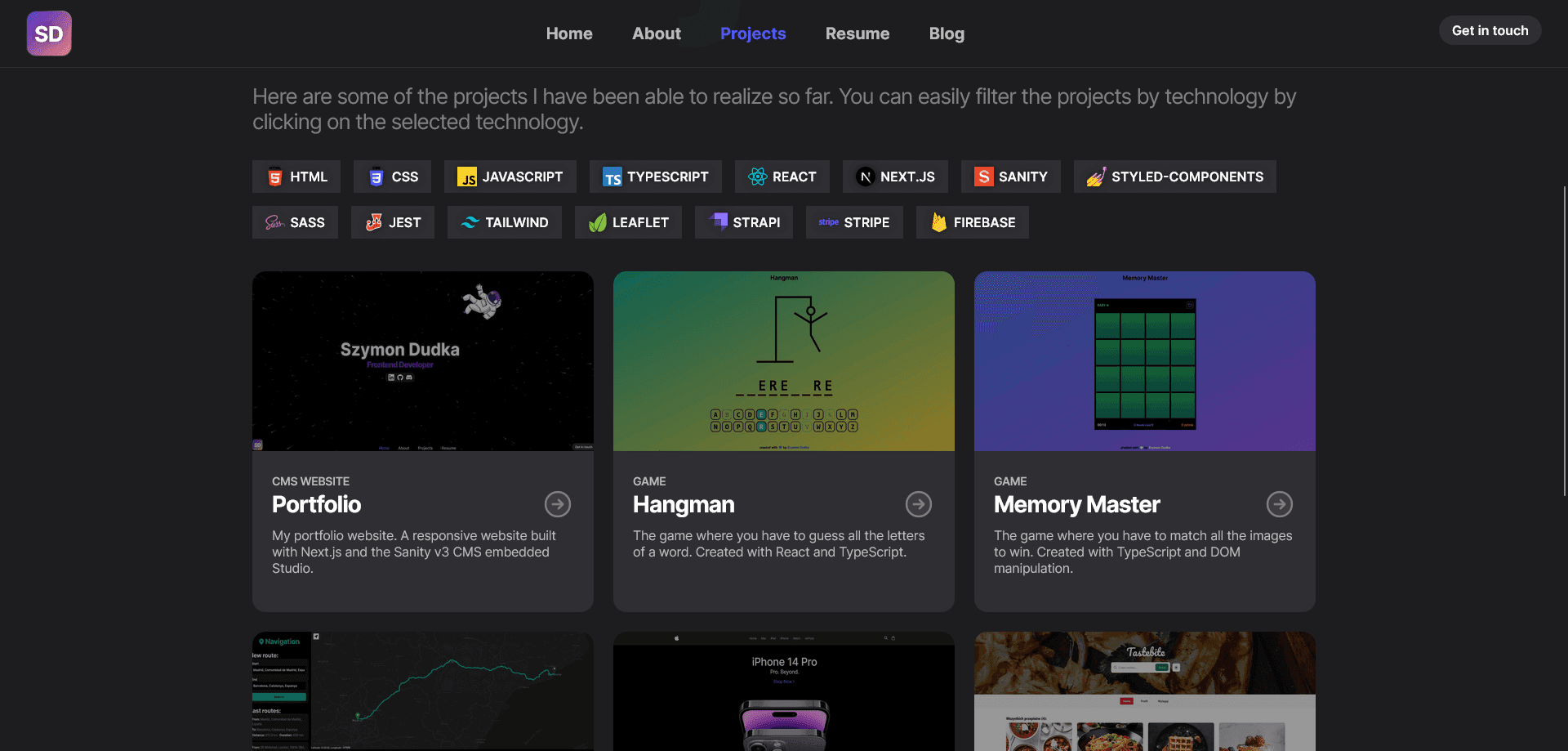The width and height of the screenshot is (1568, 751).
Task: Click the JavaScript icon filter
Action: [x=467, y=177]
